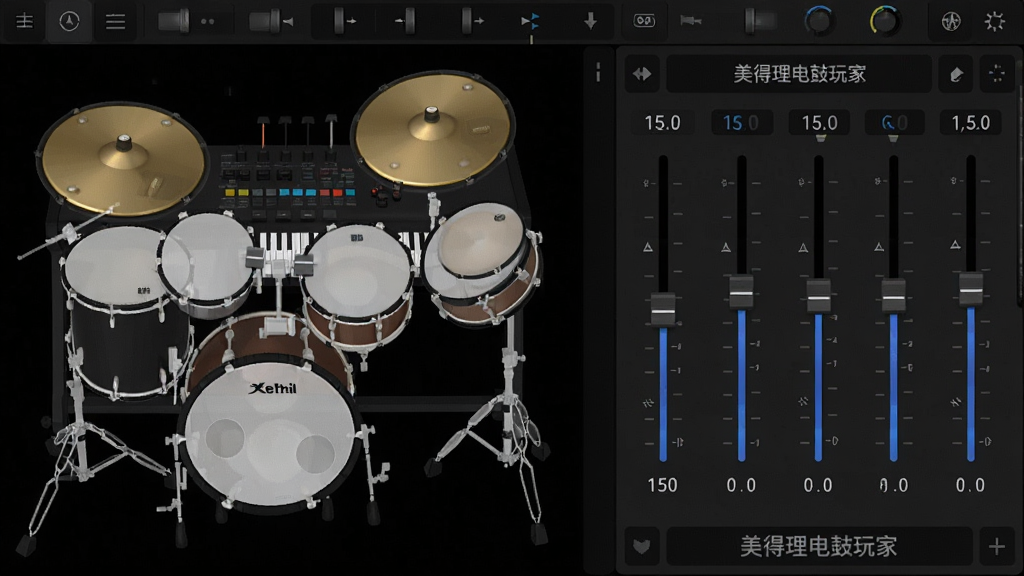Click the eraser icon beside the title
Viewport: 1024px width, 576px height.
(955, 74)
